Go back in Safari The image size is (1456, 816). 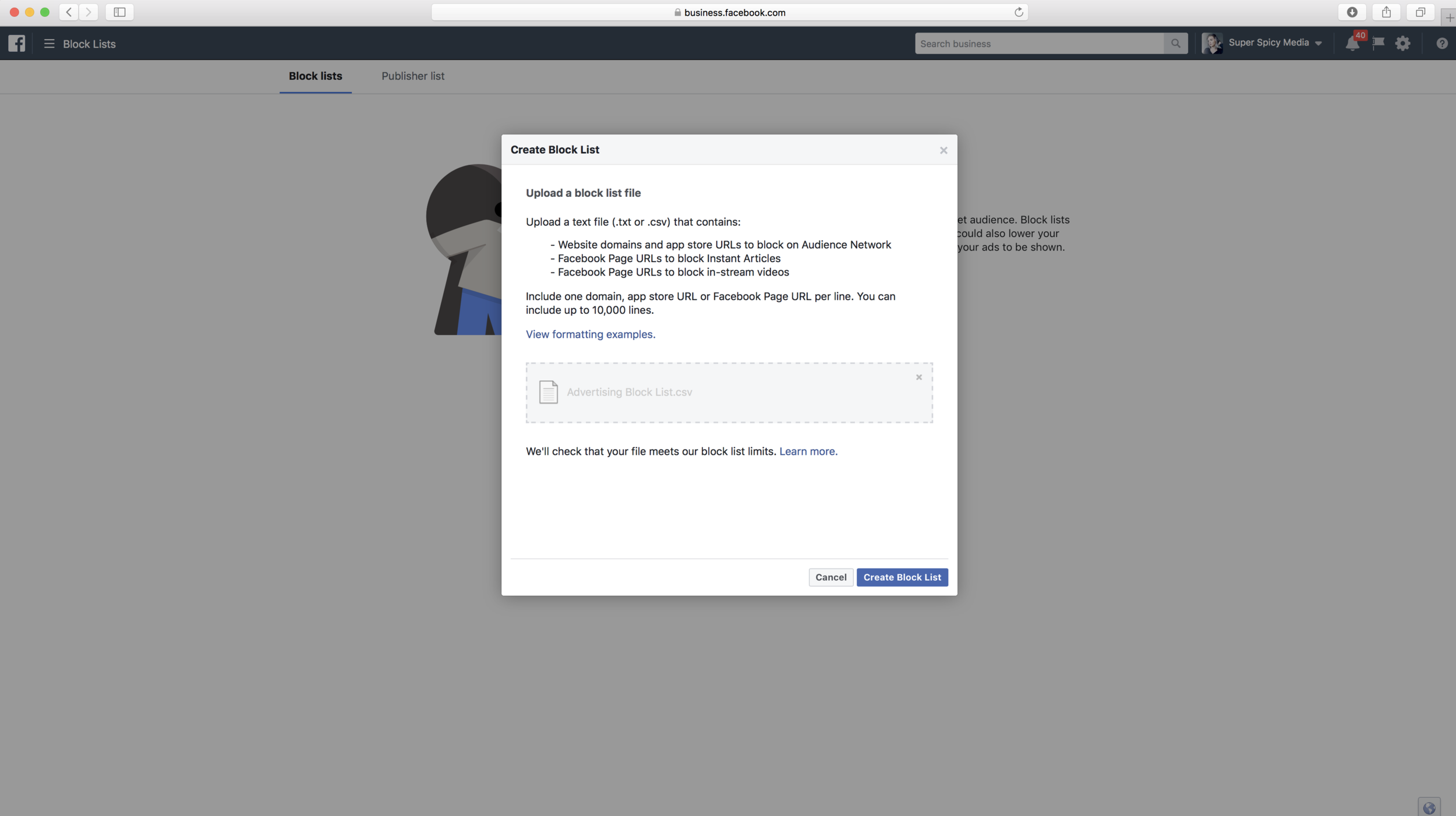click(x=69, y=12)
